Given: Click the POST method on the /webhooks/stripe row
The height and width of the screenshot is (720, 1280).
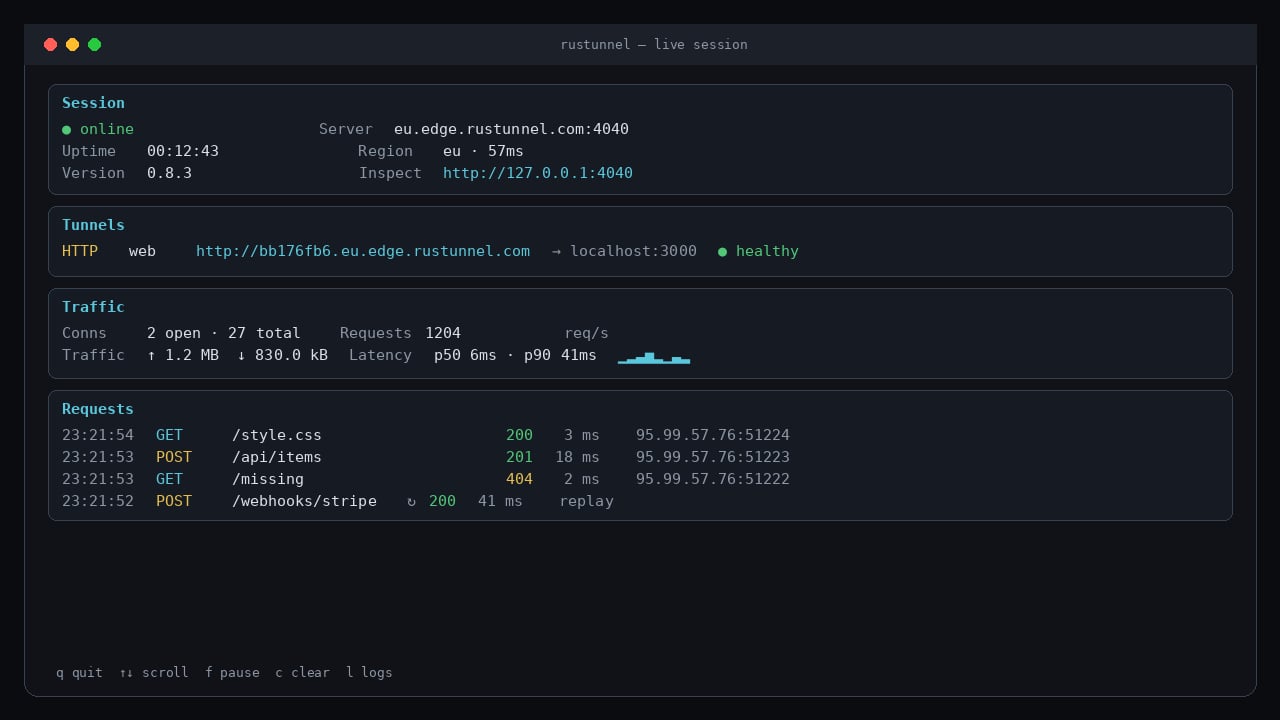Looking at the screenshot, I should 174,501.
